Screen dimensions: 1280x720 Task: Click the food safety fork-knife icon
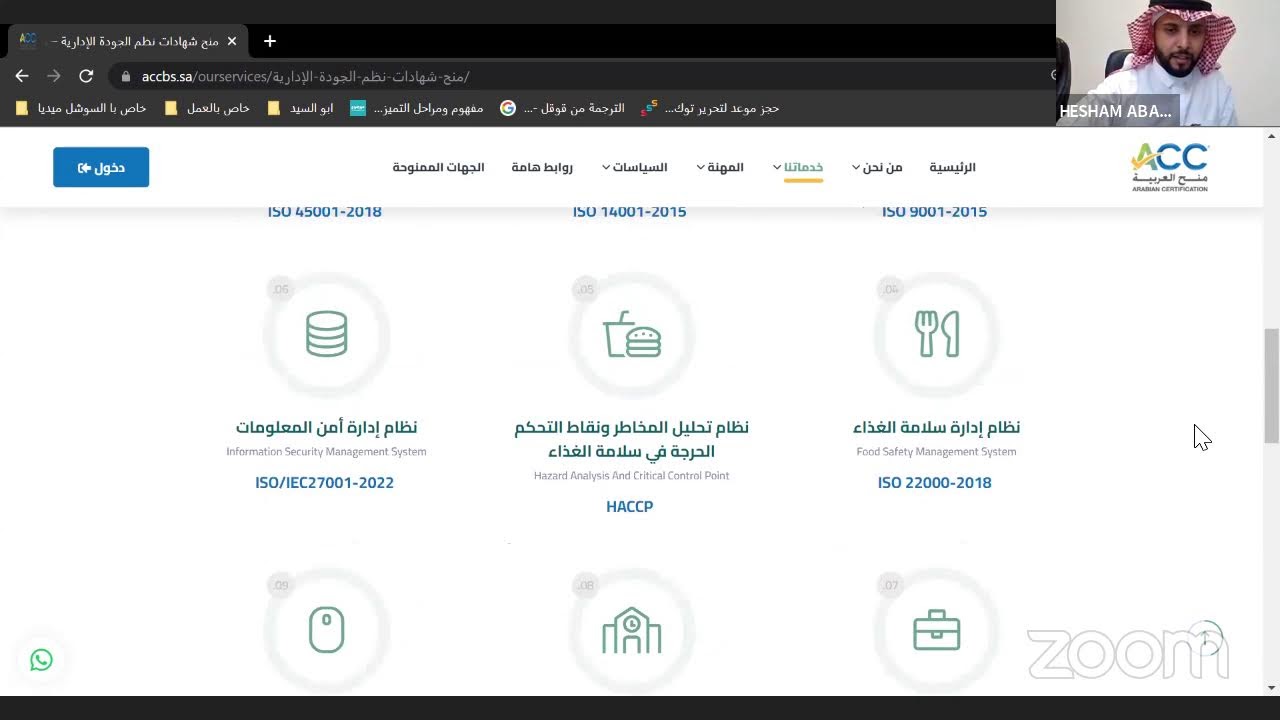937,334
